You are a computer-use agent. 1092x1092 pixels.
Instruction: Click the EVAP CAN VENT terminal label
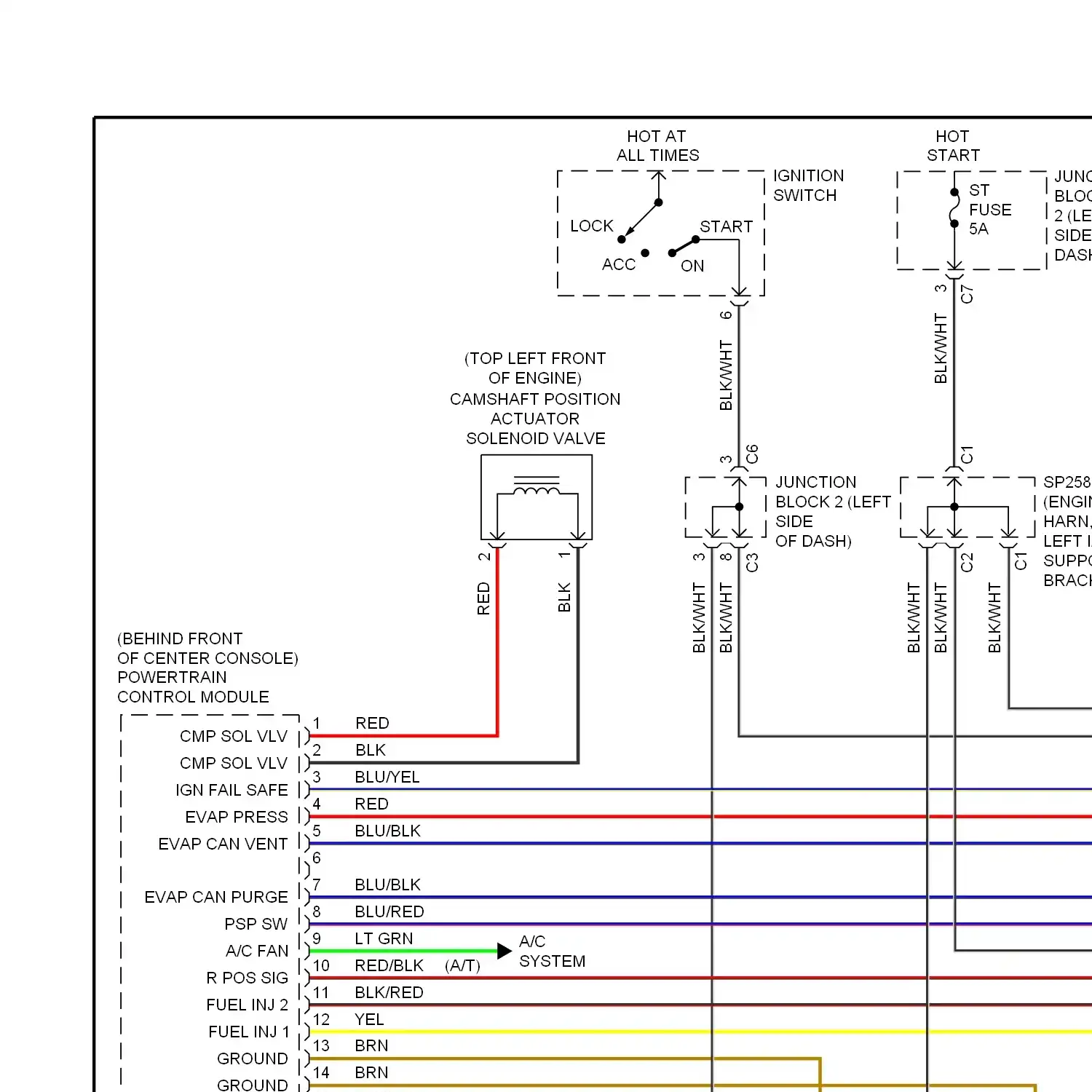pyautogui.click(x=223, y=844)
